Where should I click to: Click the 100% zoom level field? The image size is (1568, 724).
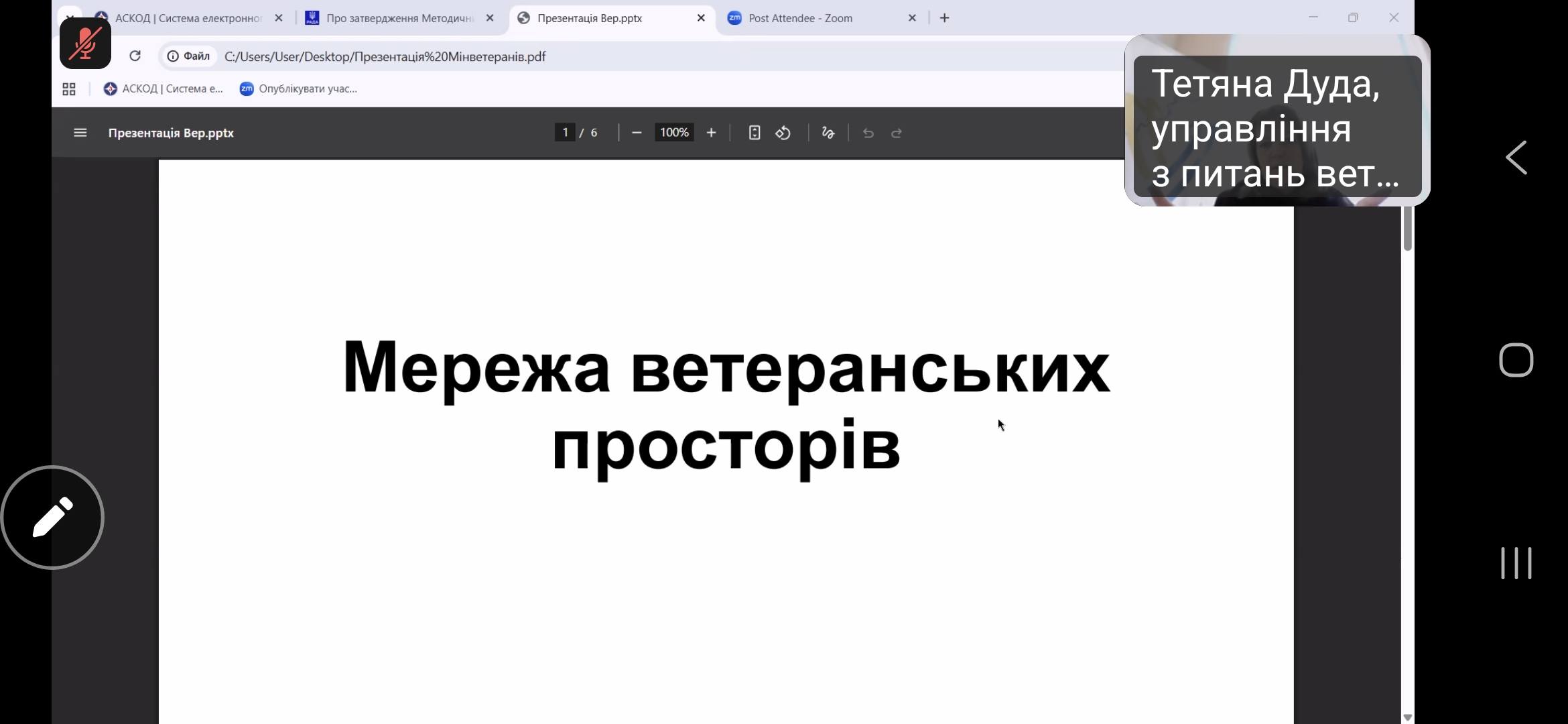point(674,133)
